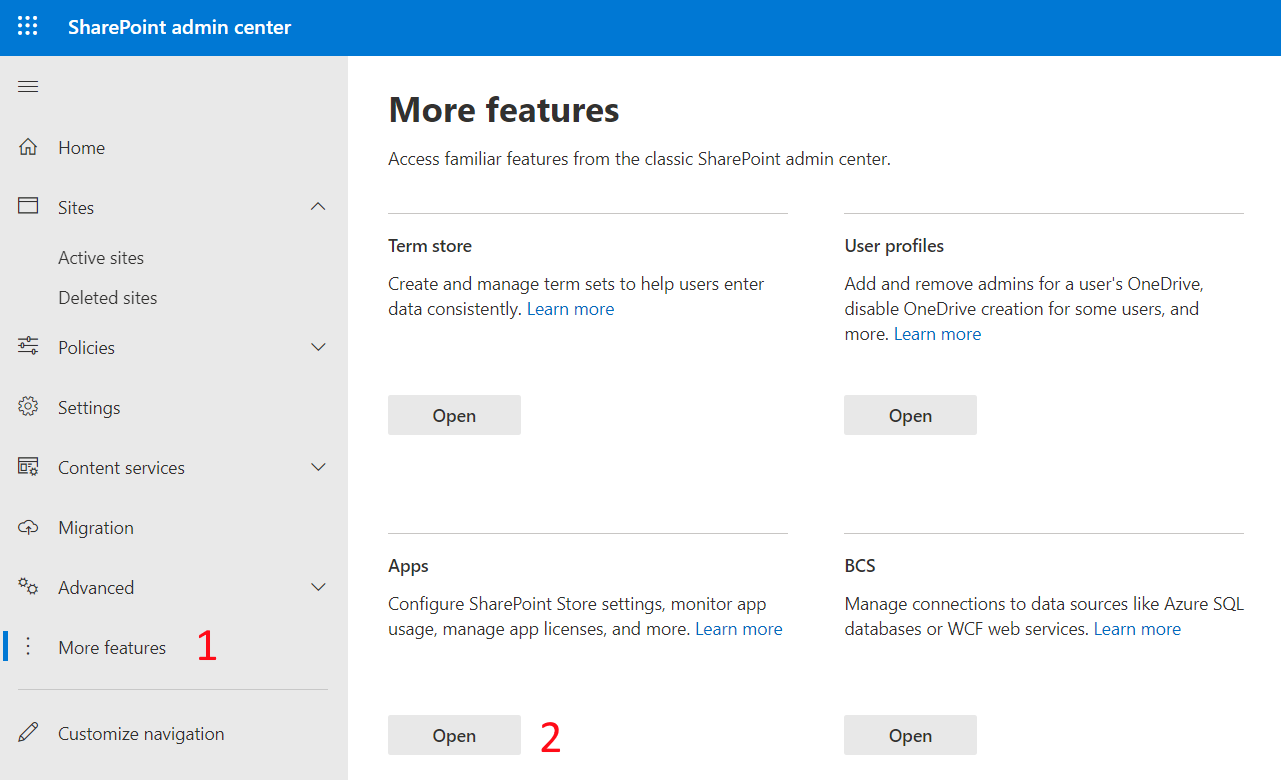Screen dimensions: 1281x780
Task: Click the Apps card title
Action: coord(408,566)
